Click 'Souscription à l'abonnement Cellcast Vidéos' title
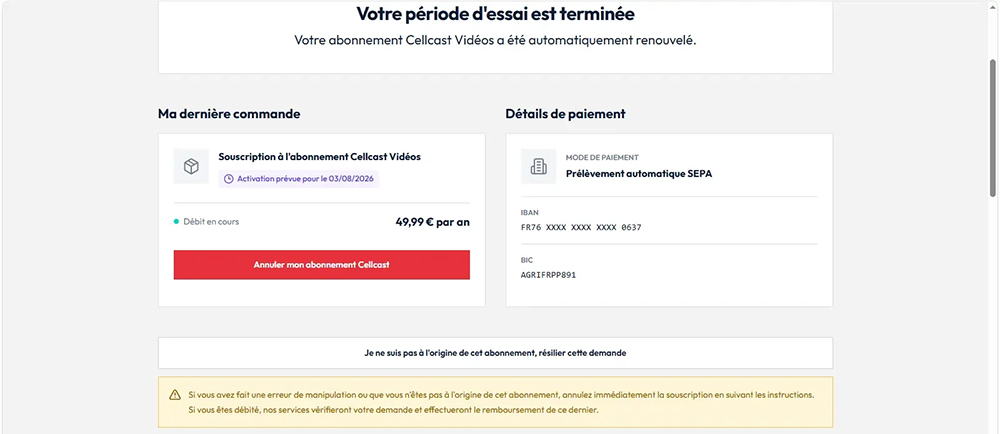 (x=320, y=156)
